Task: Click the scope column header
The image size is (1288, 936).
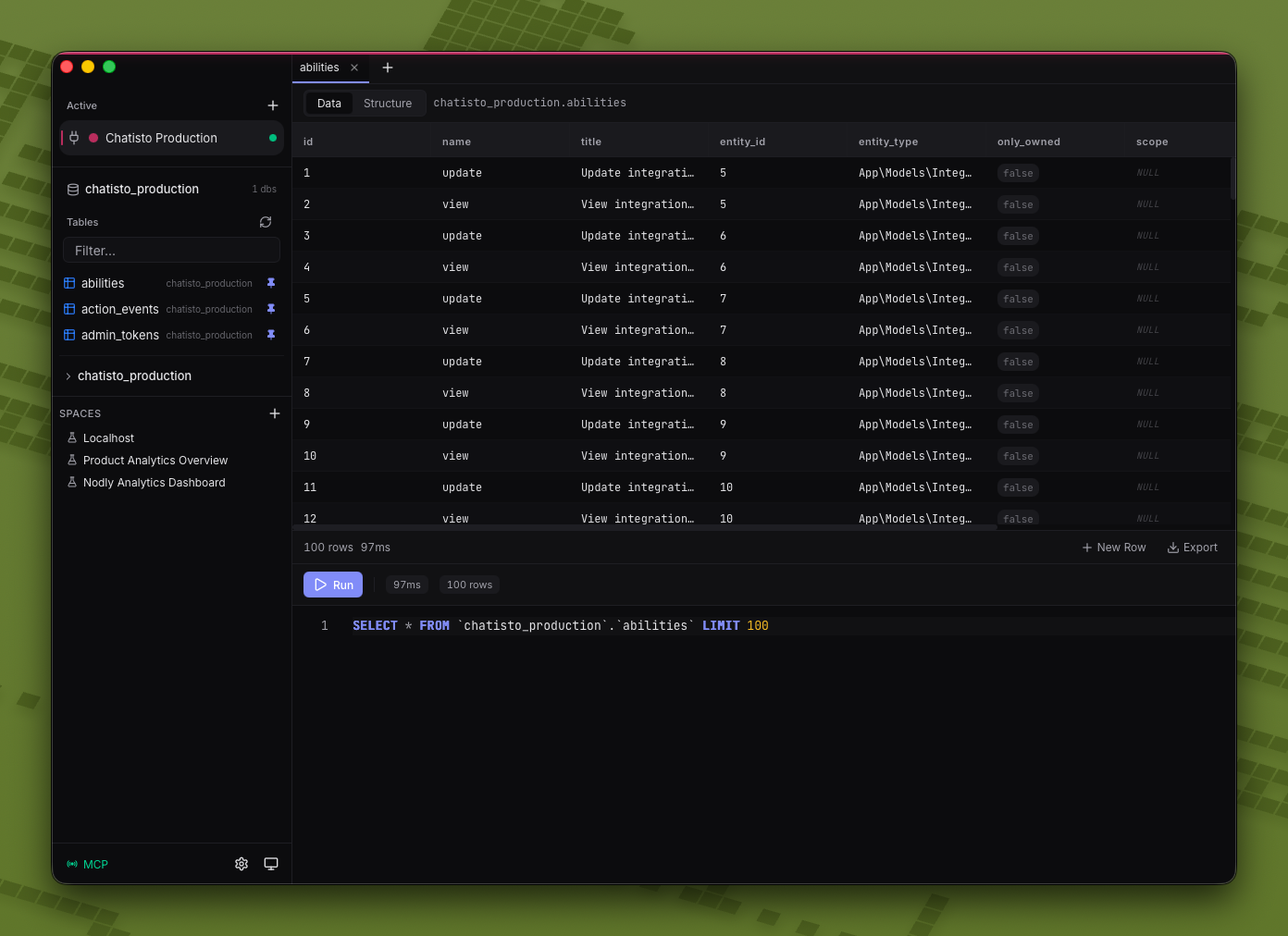Action: pos(1152,142)
